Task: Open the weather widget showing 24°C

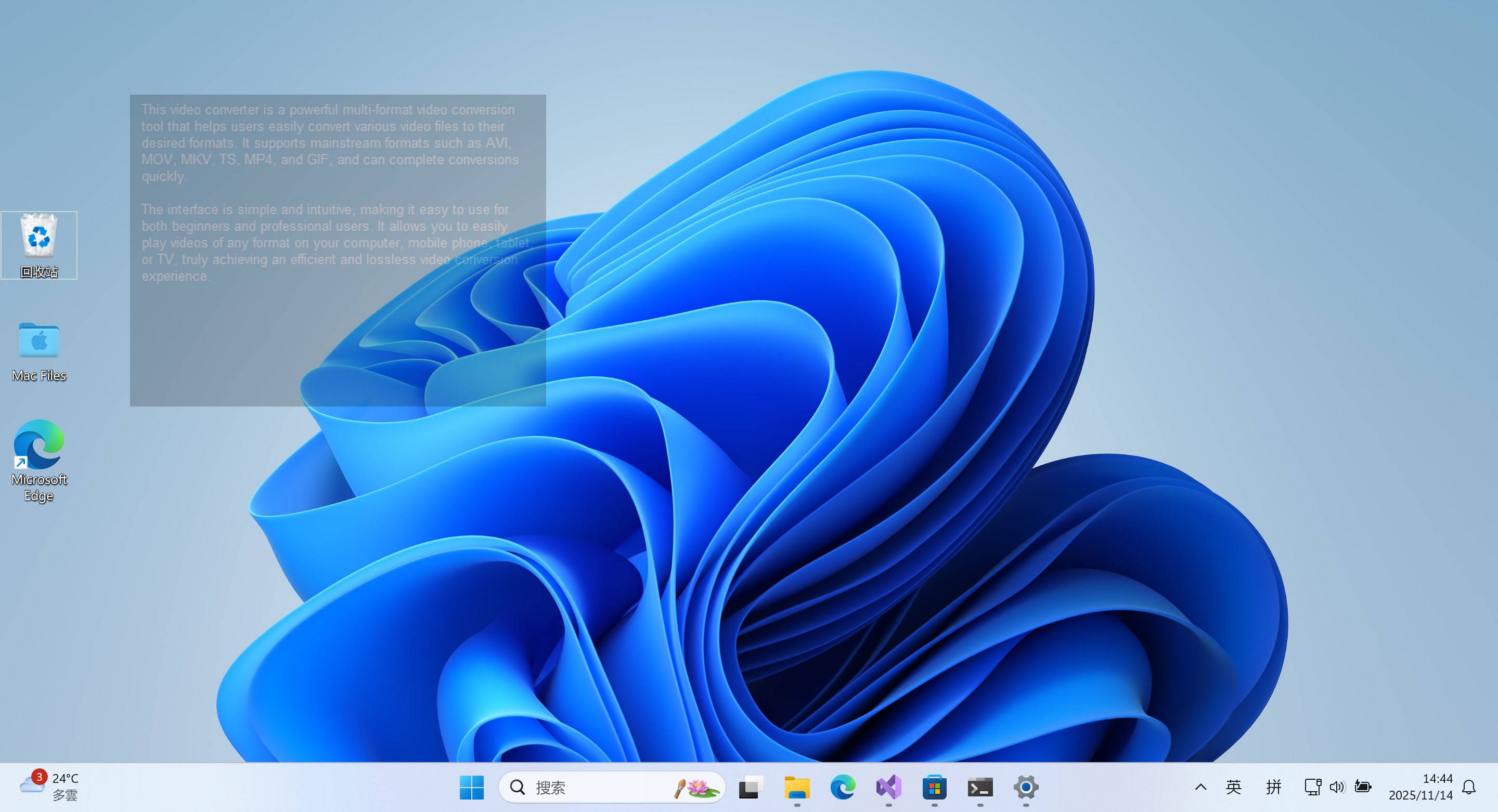Action: (x=49, y=787)
